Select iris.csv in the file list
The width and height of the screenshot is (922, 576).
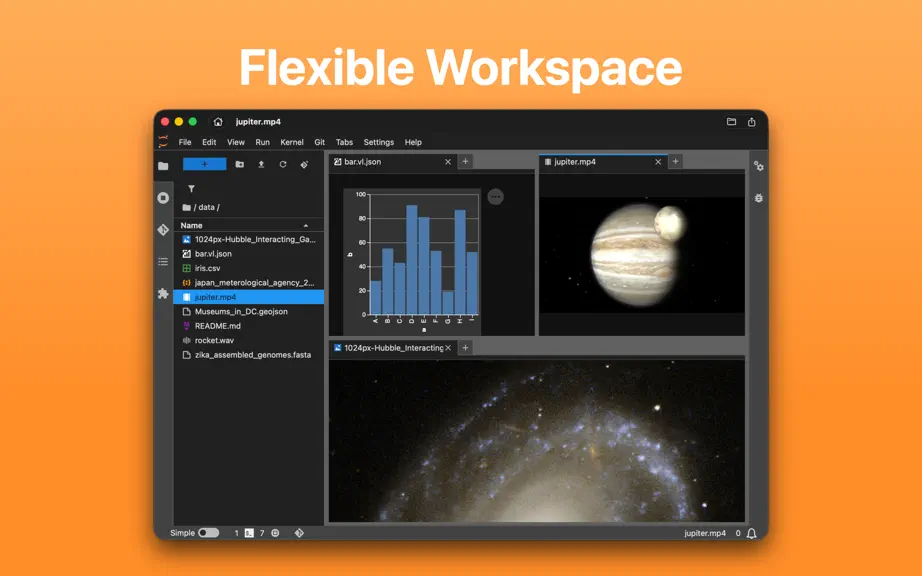tap(248, 268)
